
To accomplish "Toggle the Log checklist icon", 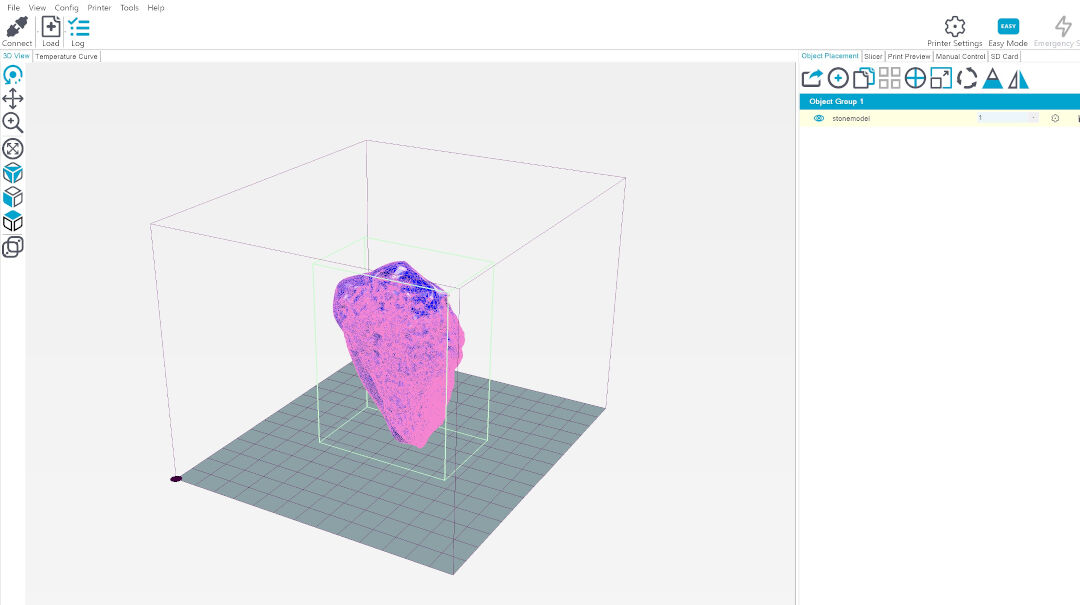I will [79, 28].
